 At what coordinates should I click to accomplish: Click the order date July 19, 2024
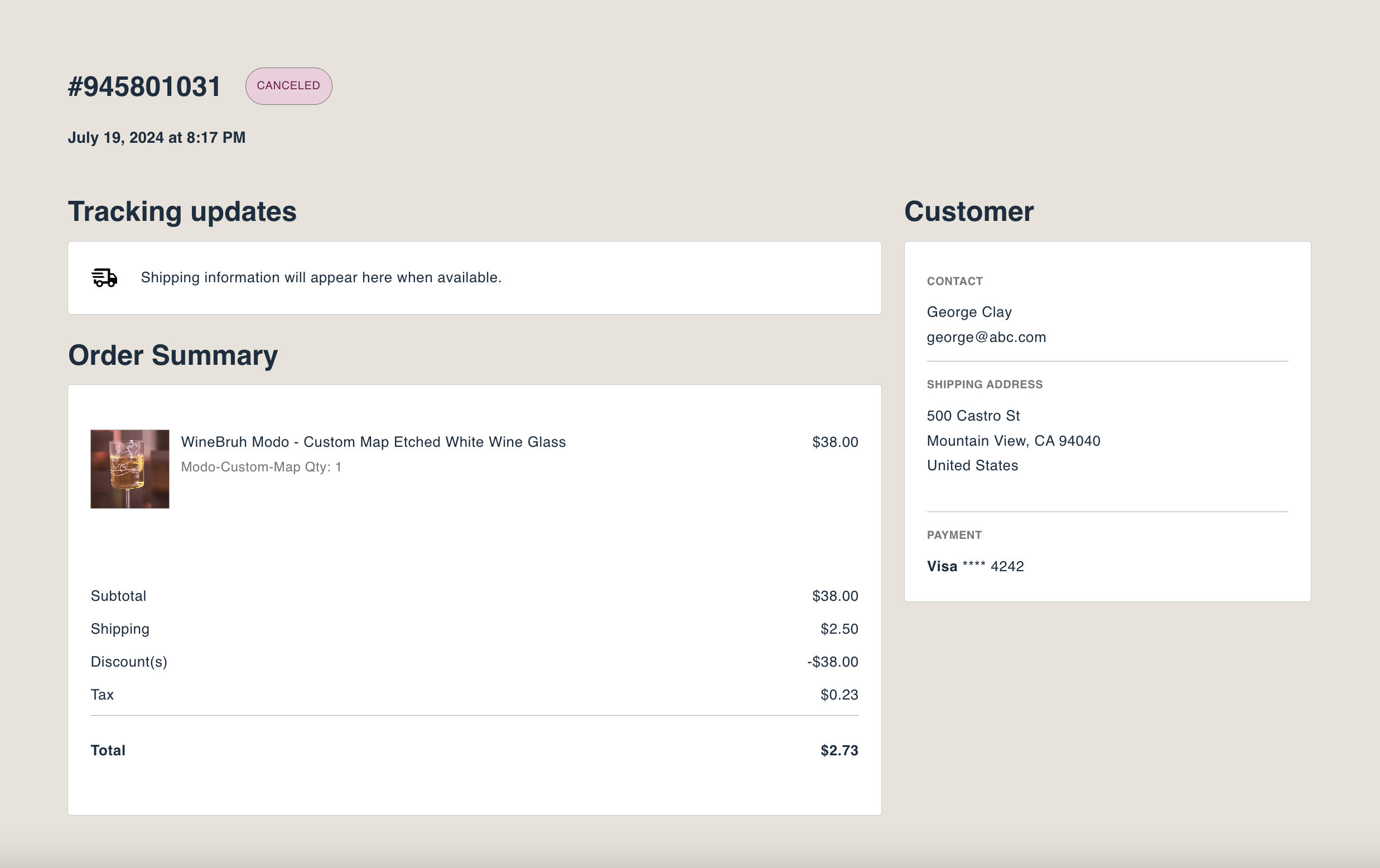coord(156,138)
